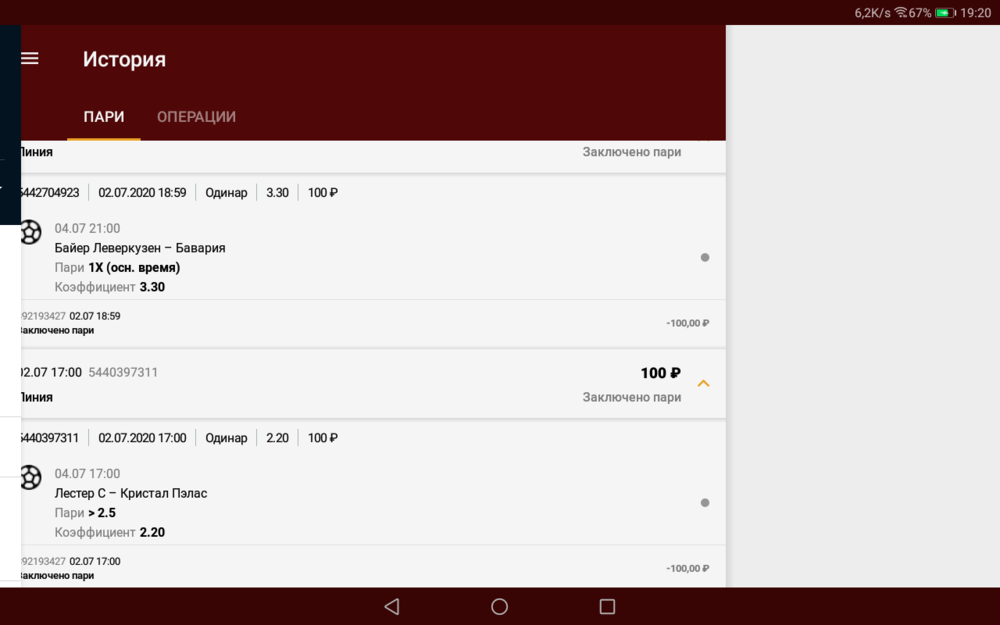Tap soccer ball icon for Байер Леверкузен match
The image size is (1000, 625).
click(x=30, y=232)
